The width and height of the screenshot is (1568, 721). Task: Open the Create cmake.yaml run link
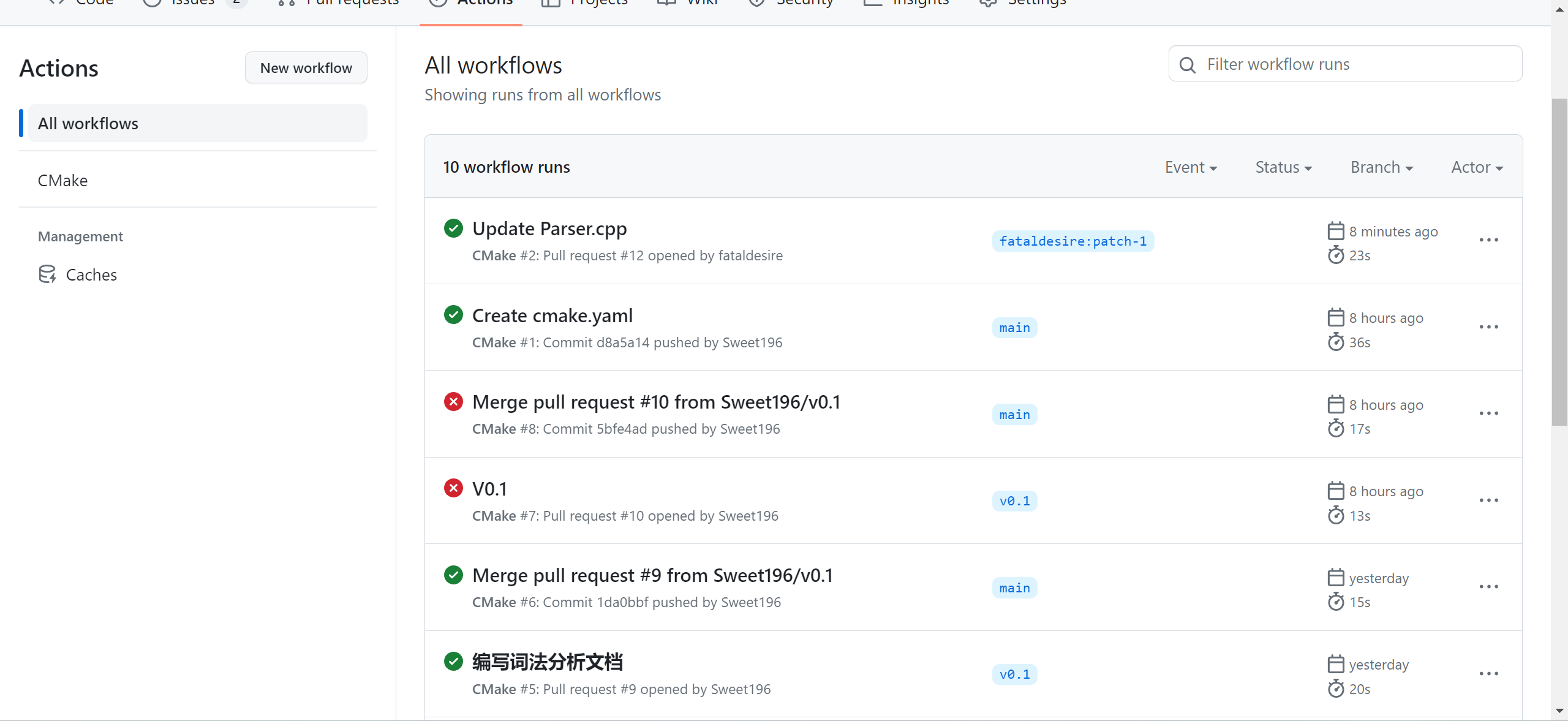[x=552, y=315]
